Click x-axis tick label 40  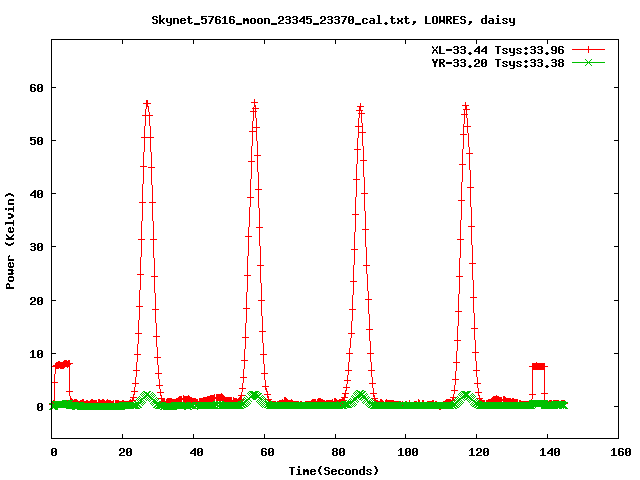196,452
